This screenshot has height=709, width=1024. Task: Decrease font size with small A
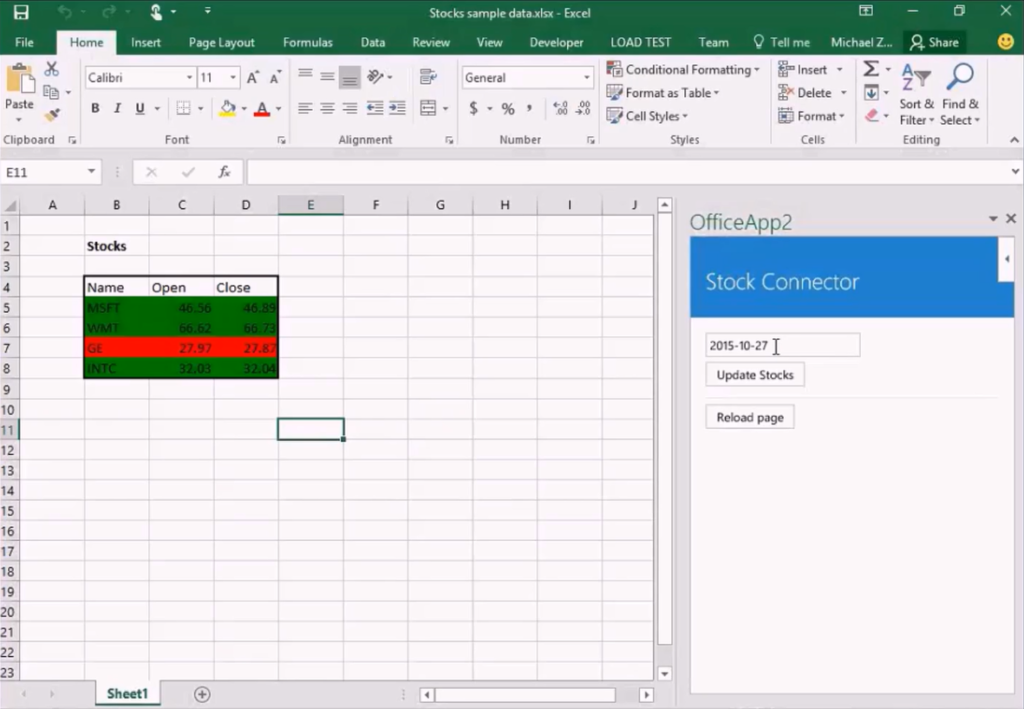pyautogui.click(x=276, y=78)
